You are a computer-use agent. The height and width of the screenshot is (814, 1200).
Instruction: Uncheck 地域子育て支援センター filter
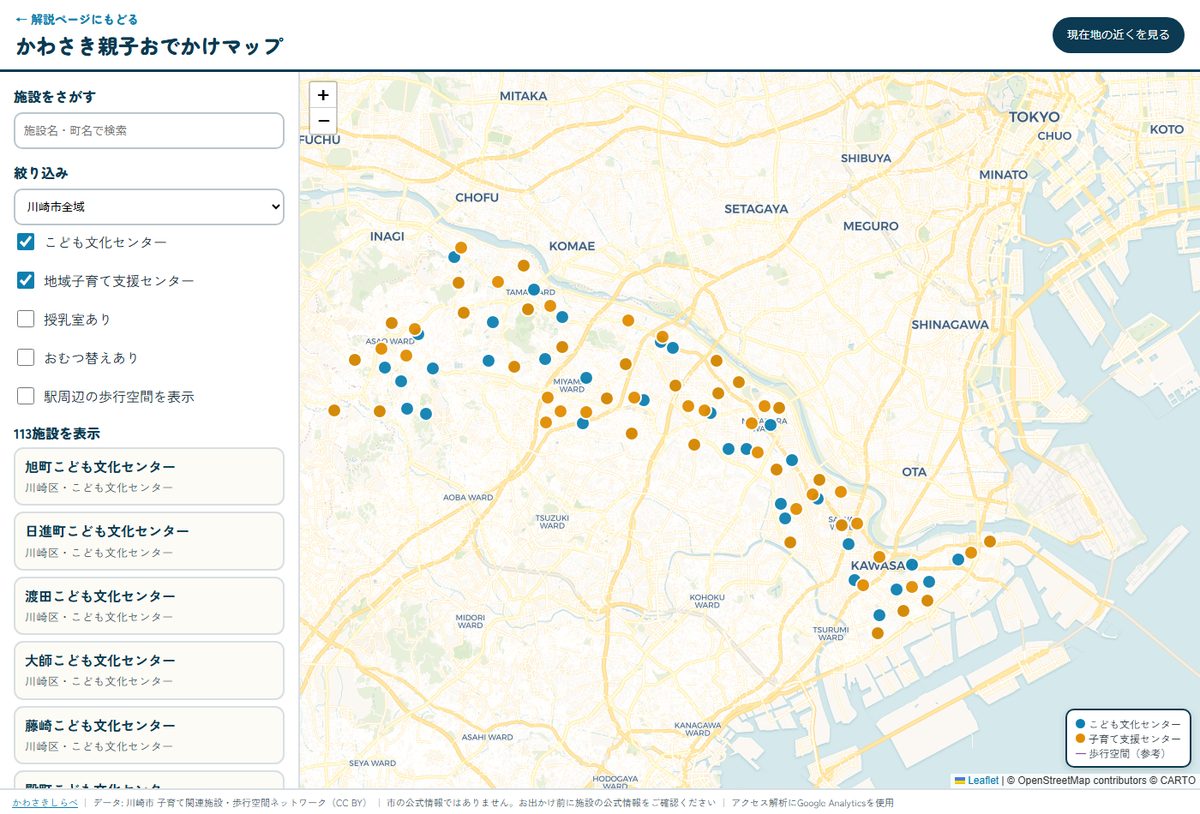[26, 281]
